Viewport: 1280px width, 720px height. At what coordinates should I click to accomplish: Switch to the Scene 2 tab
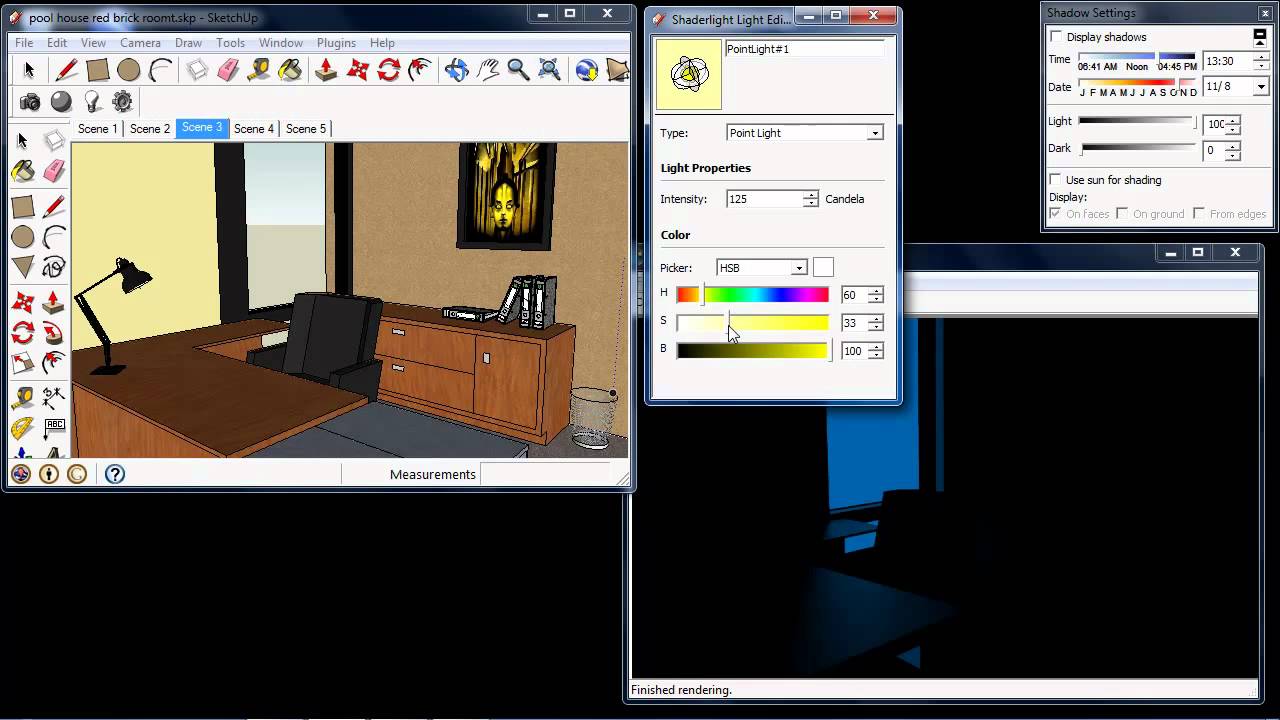tap(150, 129)
